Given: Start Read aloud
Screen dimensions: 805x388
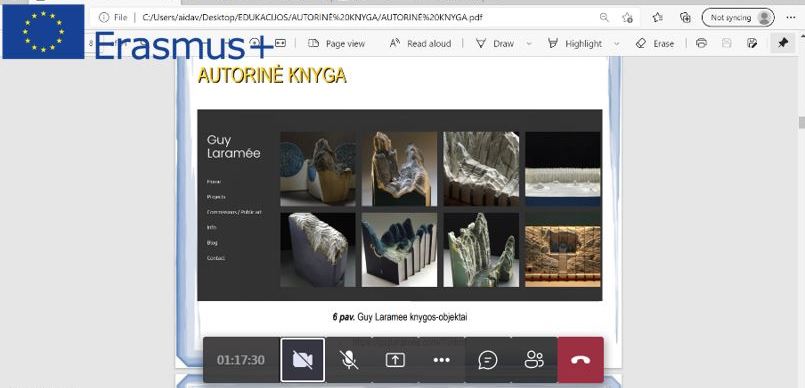Looking at the screenshot, I should coord(420,44).
